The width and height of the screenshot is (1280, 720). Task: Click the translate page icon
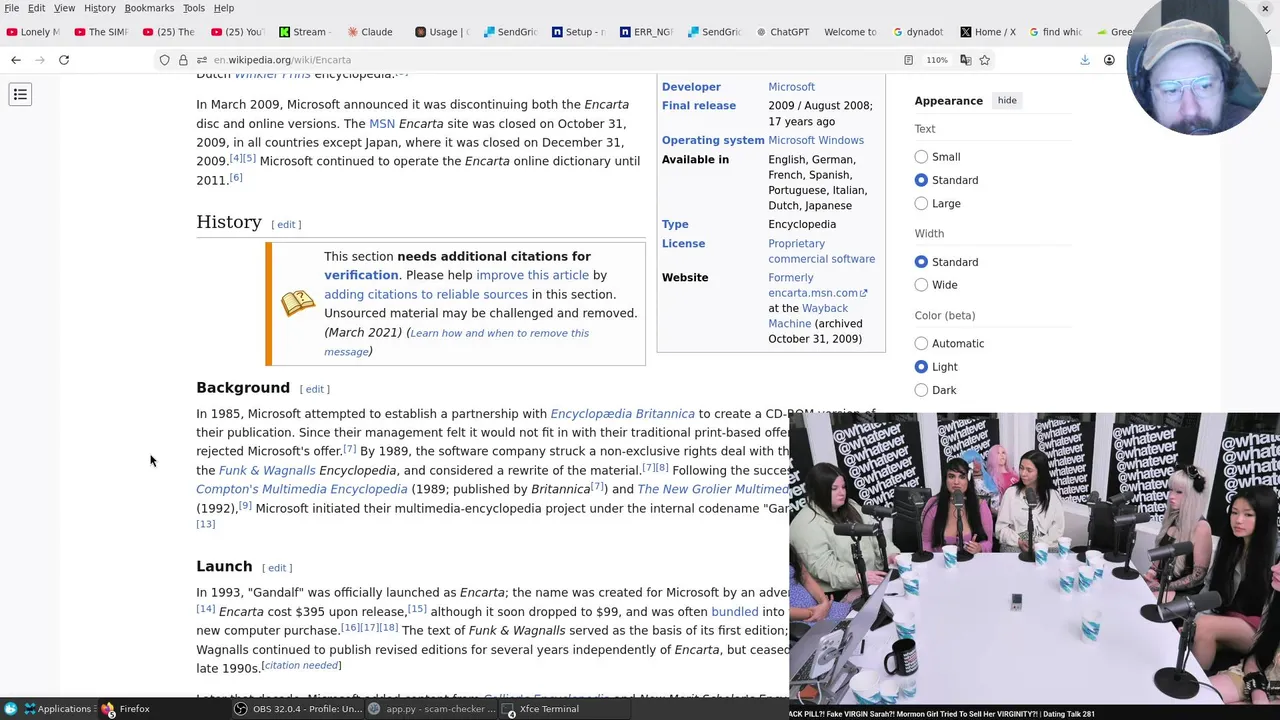(x=966, y=60)
